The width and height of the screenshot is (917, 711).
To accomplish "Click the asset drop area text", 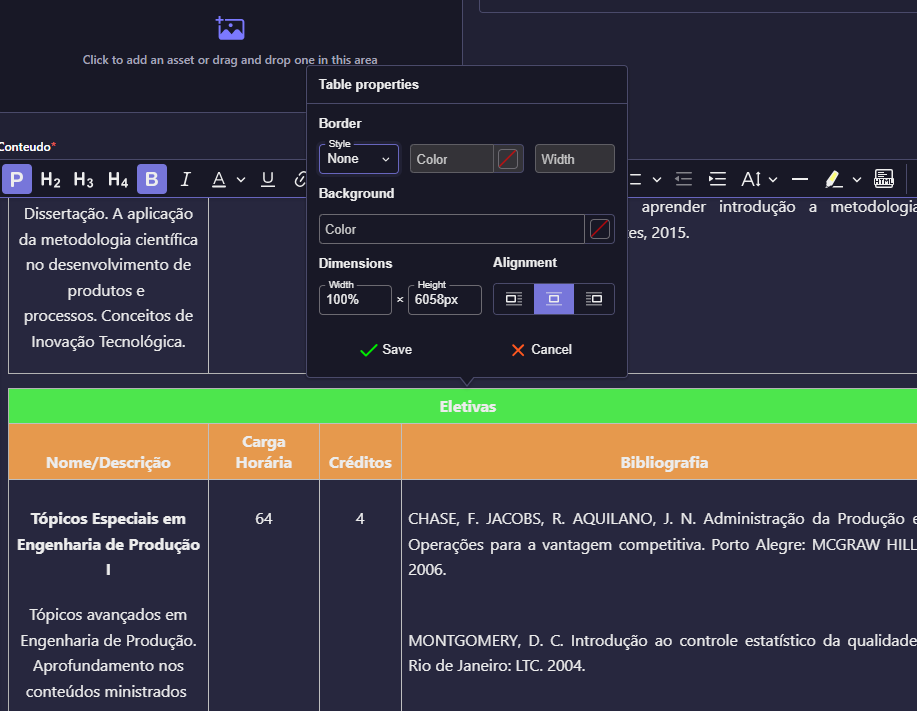I will point(230,60).
